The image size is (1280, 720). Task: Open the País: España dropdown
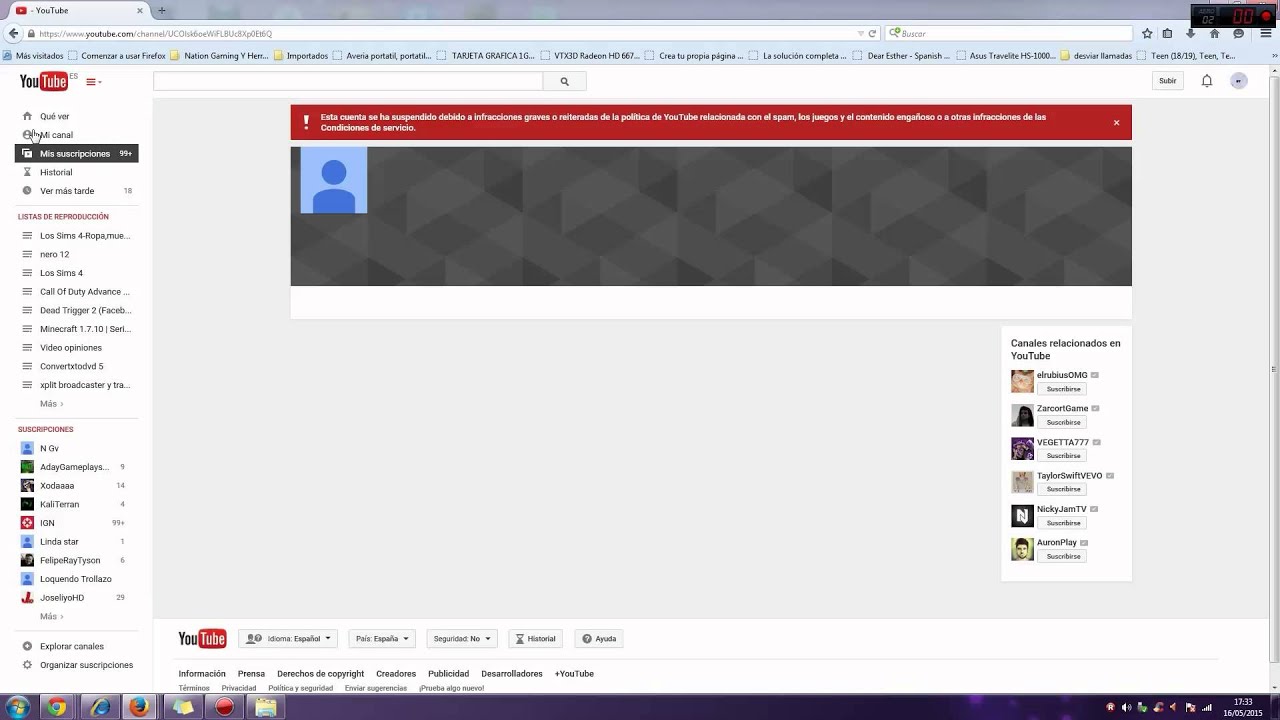[382, 639]
